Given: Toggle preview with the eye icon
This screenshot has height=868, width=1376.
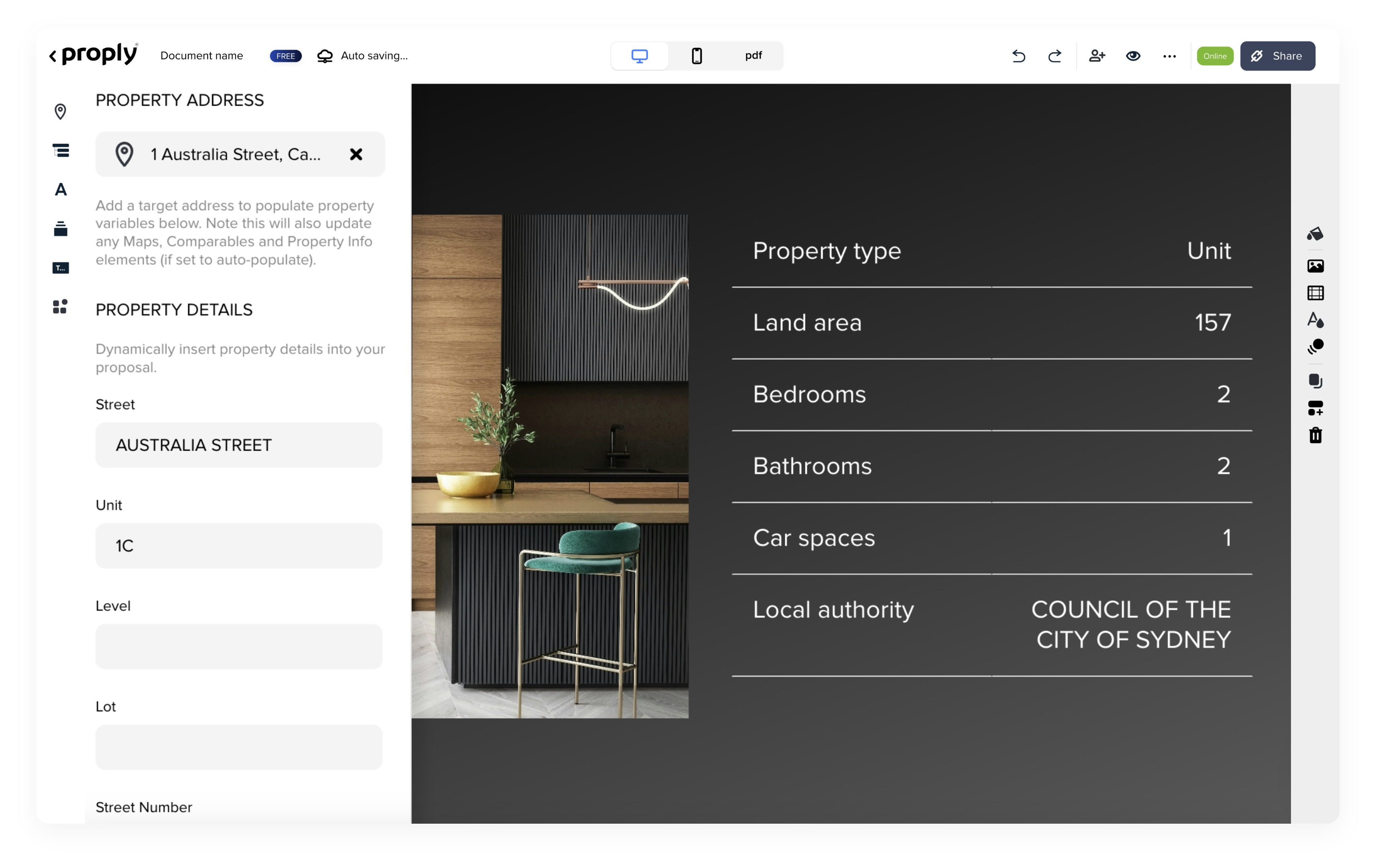Looking at the screenshot, I should (1133, 56).
